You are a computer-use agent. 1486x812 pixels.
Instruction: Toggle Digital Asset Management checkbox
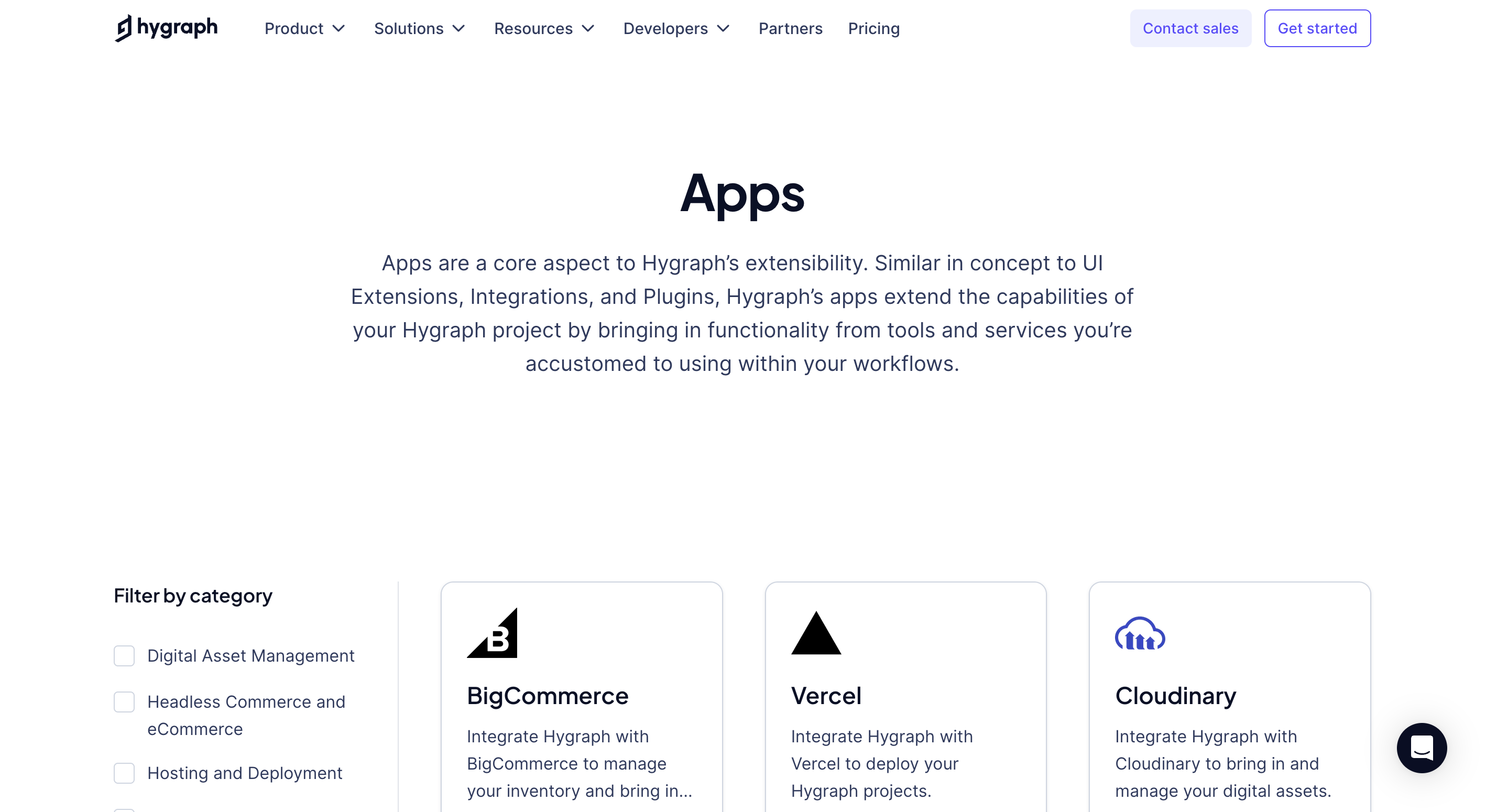point(123,655)
